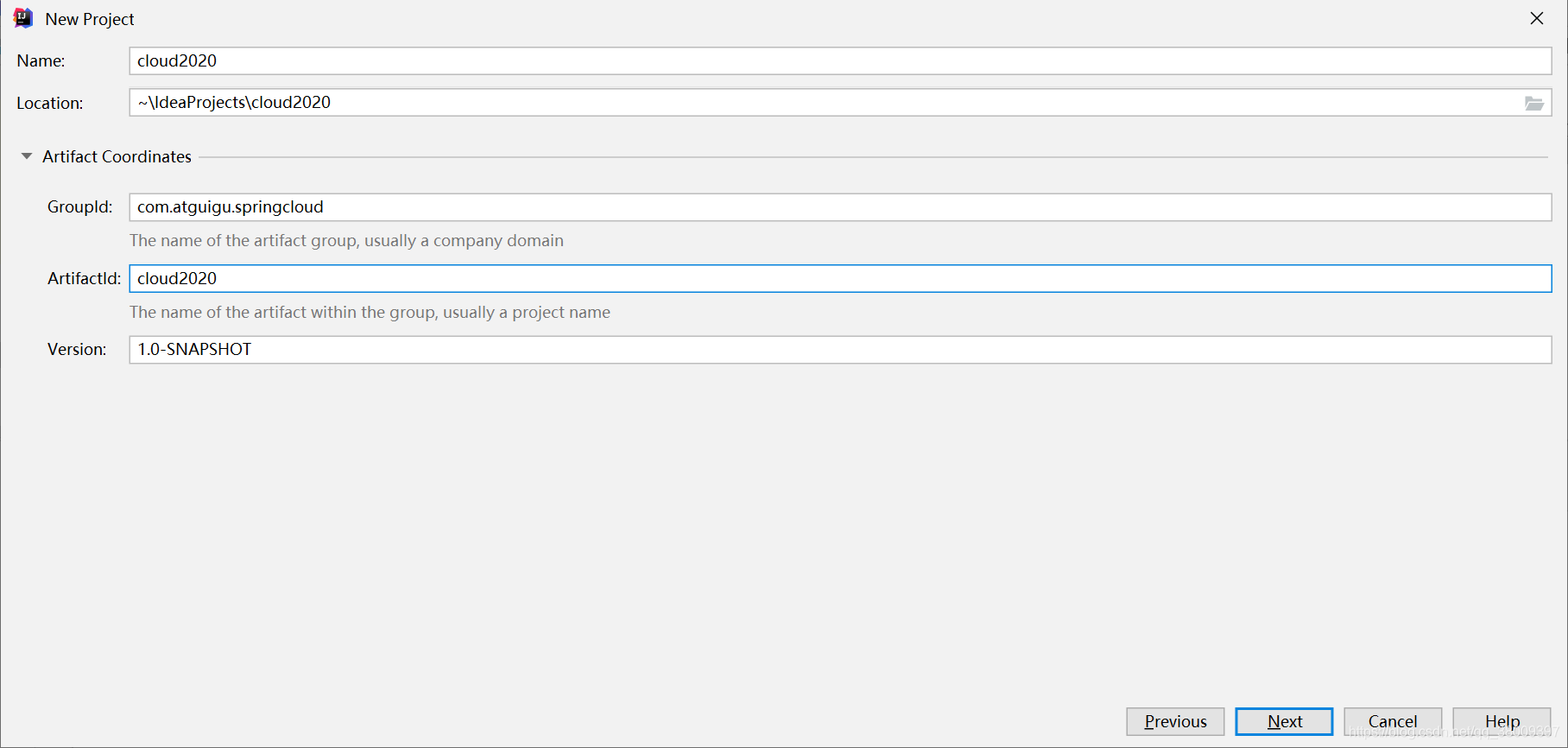
Task: Click the 'Version:' label
Action: [x=77, y=350]
